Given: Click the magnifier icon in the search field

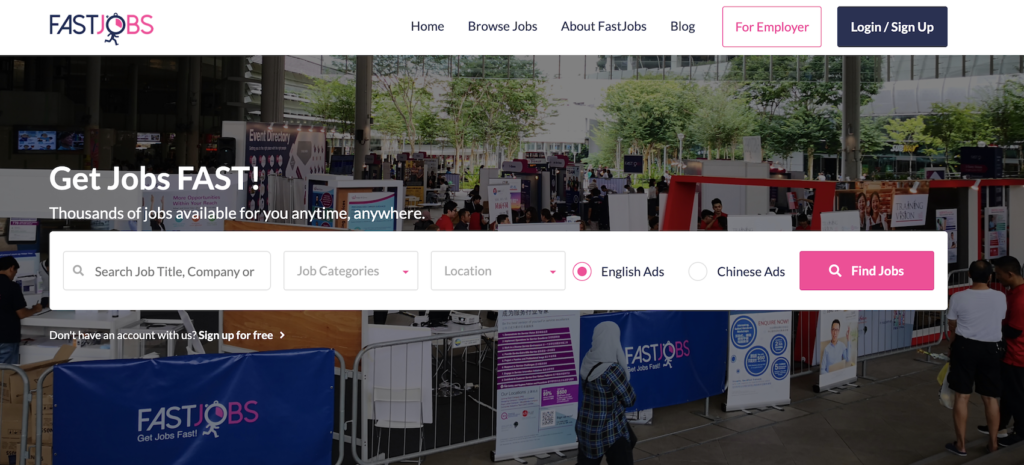Looking at the screenshot, I should (x=78, y=270).
